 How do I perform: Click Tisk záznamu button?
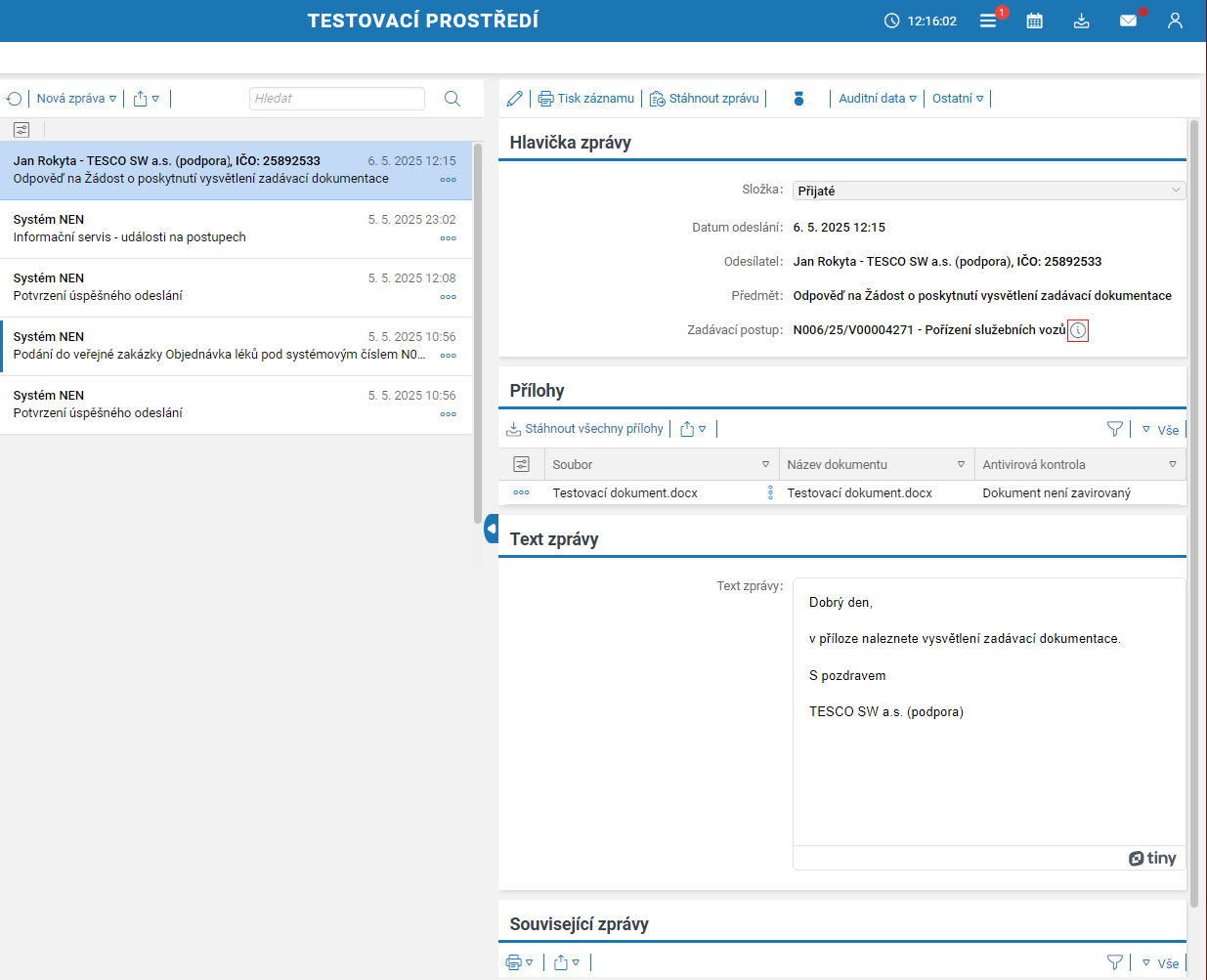click(x=586, y=99)
